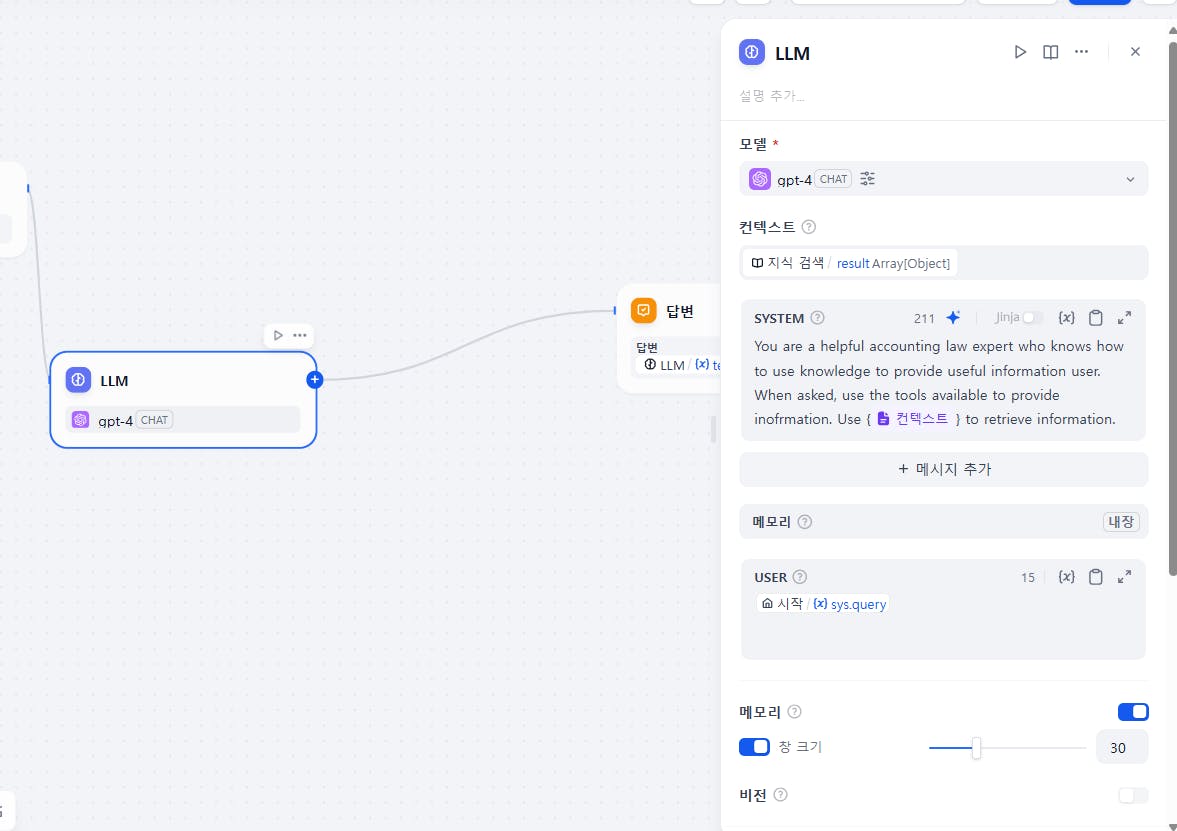Click the prompt generator sparkle icon

click(953, 318)
